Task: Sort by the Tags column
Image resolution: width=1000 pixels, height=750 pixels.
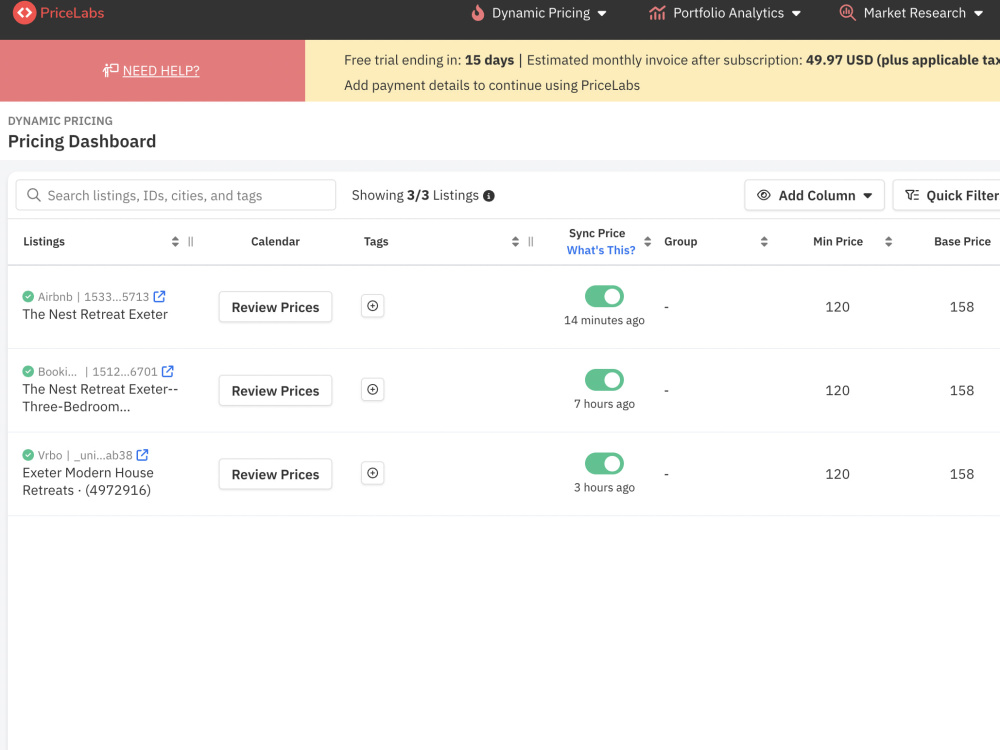Action: click(x=515, y=242)
